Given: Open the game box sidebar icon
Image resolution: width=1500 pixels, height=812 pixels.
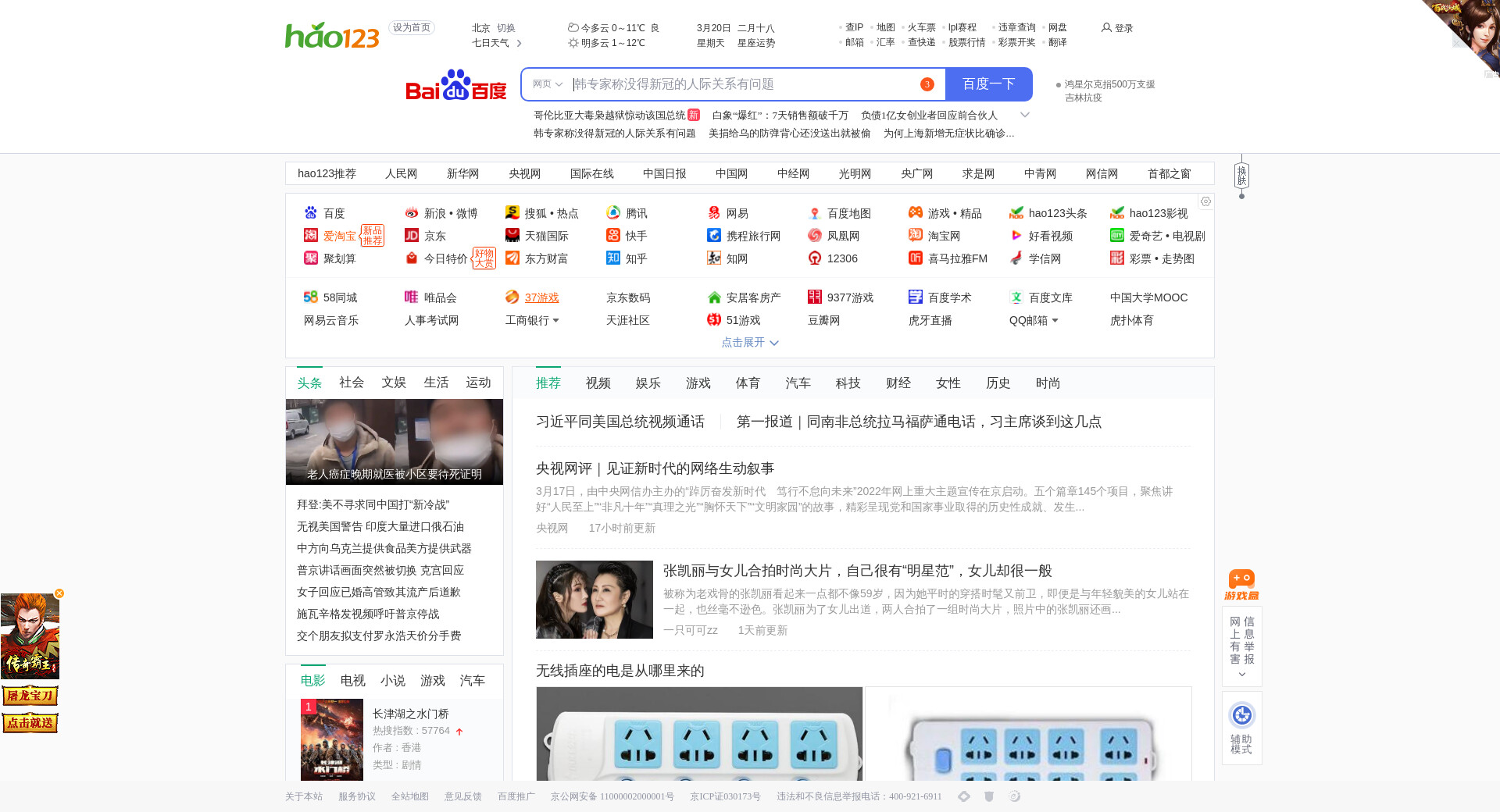Looking at the screenshot, I should [x=1241, y=585].
